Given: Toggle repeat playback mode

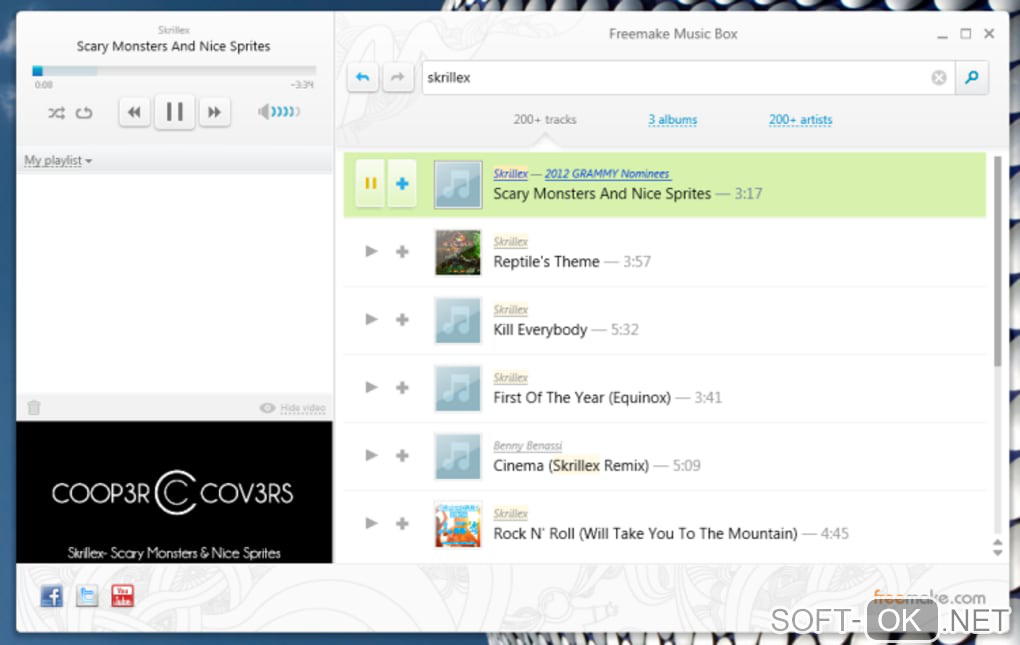Looking at the screenshot, I should click(x=84, y=113).
